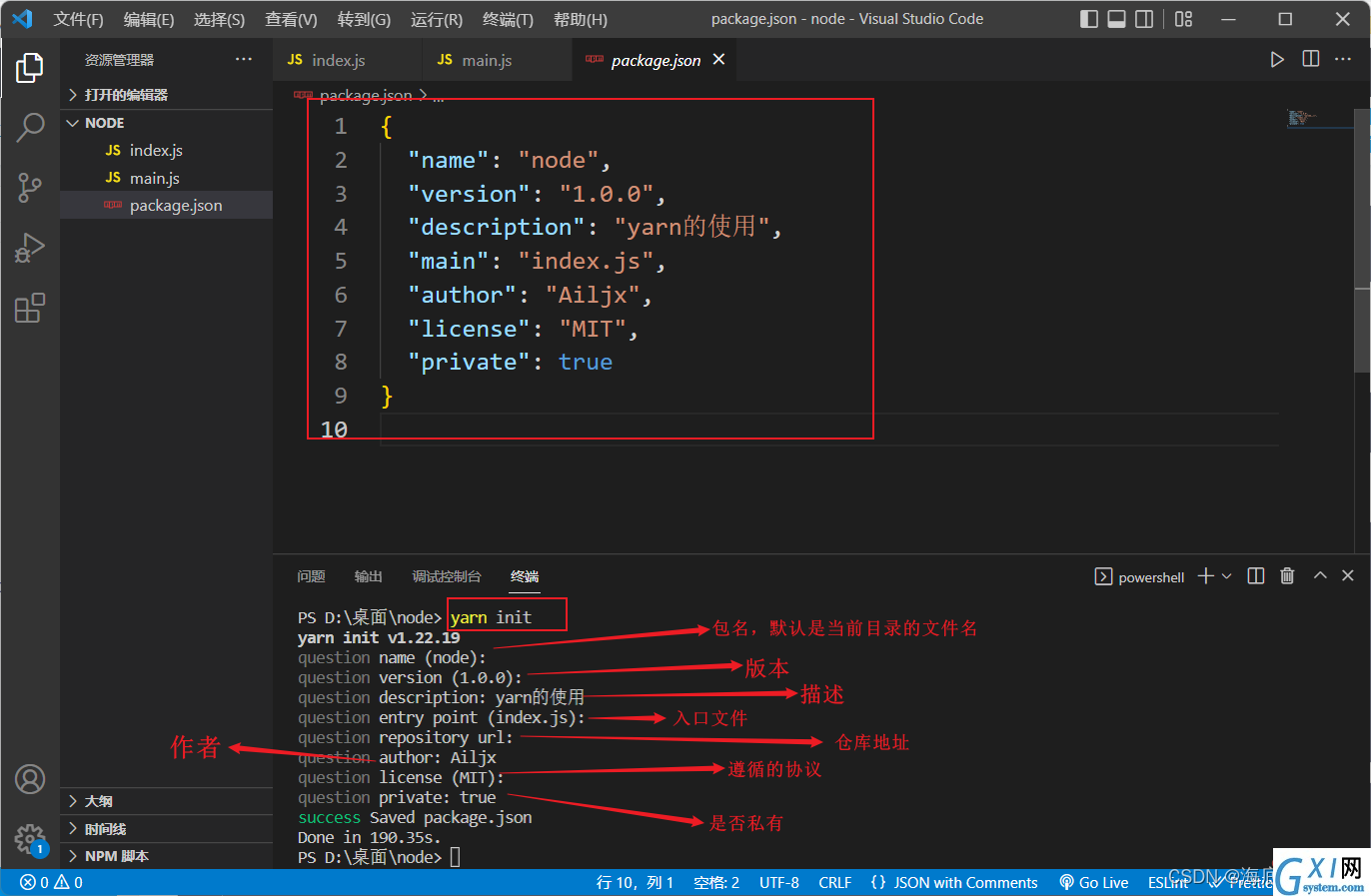1371x896 pixels.
Task: Expand the NPM 脚本 section
Action: click(167, 856)
